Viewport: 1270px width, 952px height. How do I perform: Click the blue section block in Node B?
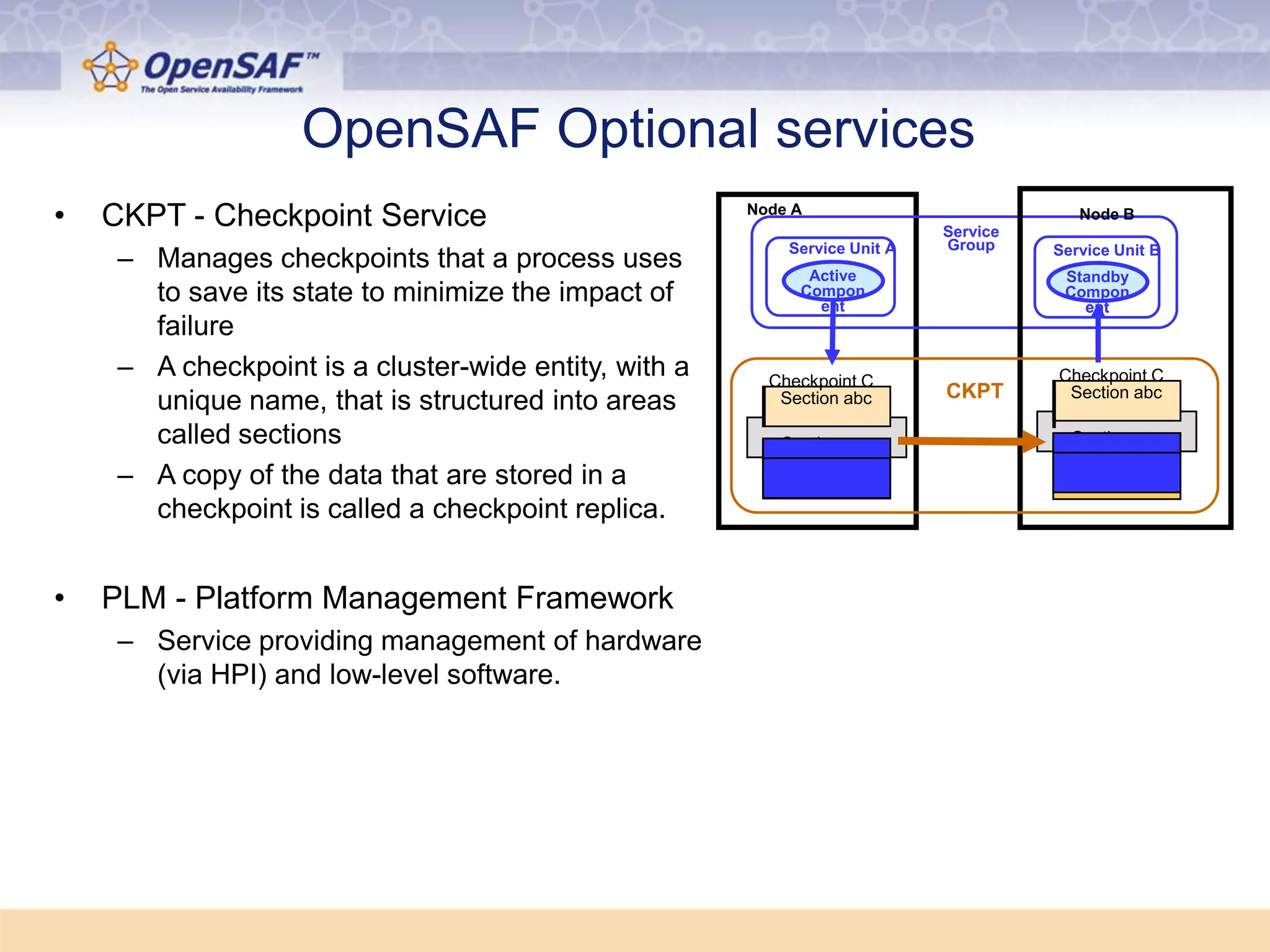tap(1117, 463)
